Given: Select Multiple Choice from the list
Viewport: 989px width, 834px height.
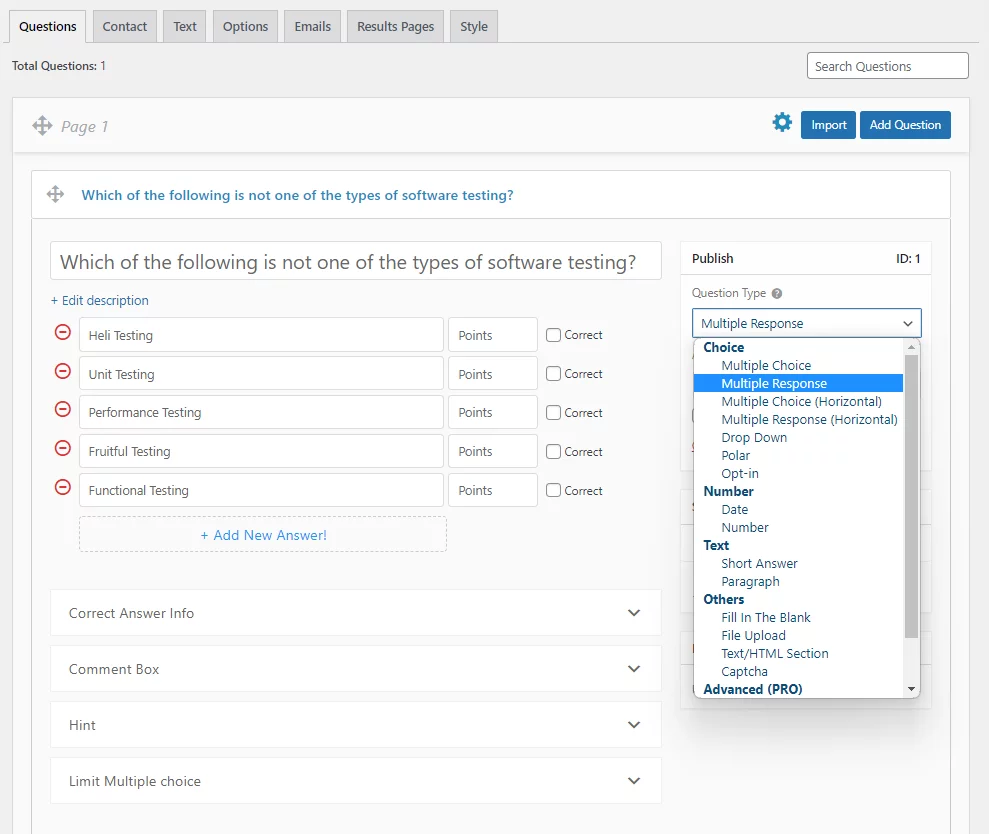Looking at the screenshot, I should point(798,365).
